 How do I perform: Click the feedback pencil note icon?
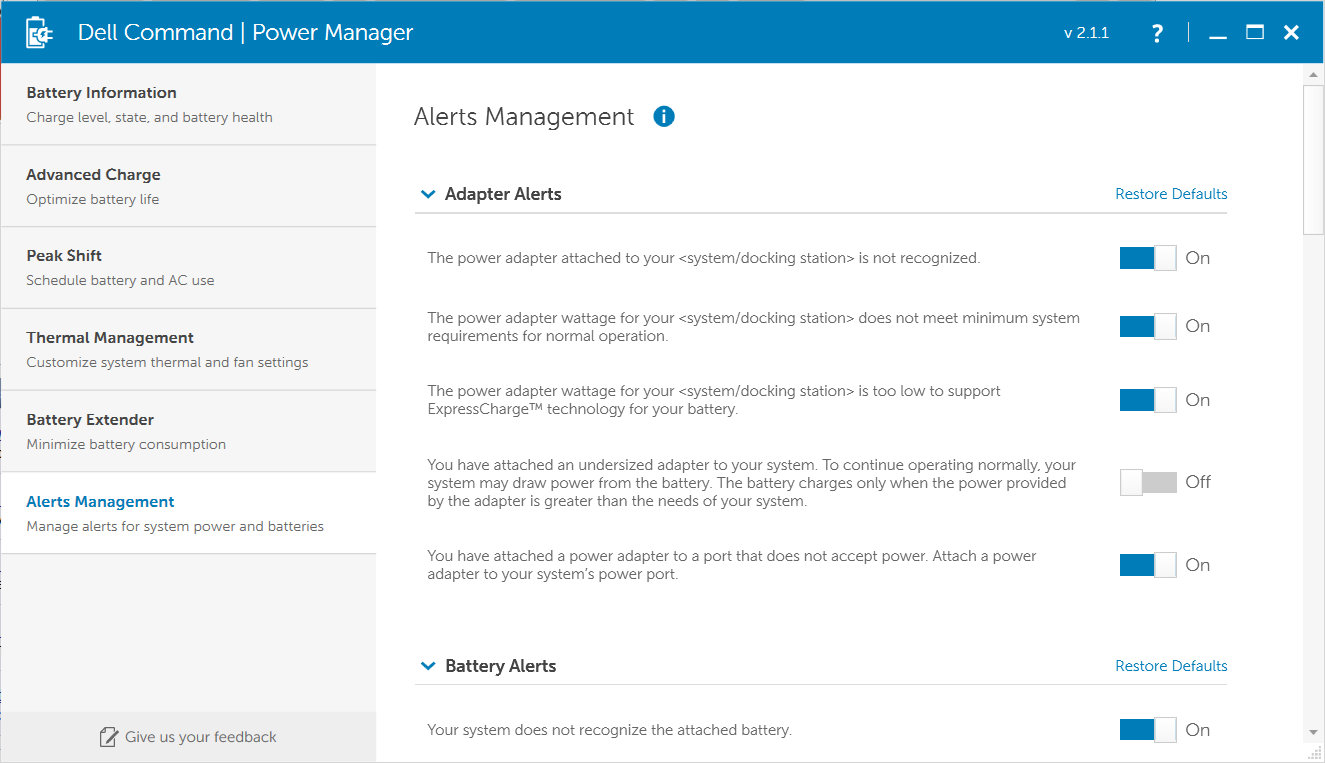click(x=109, y=737)
